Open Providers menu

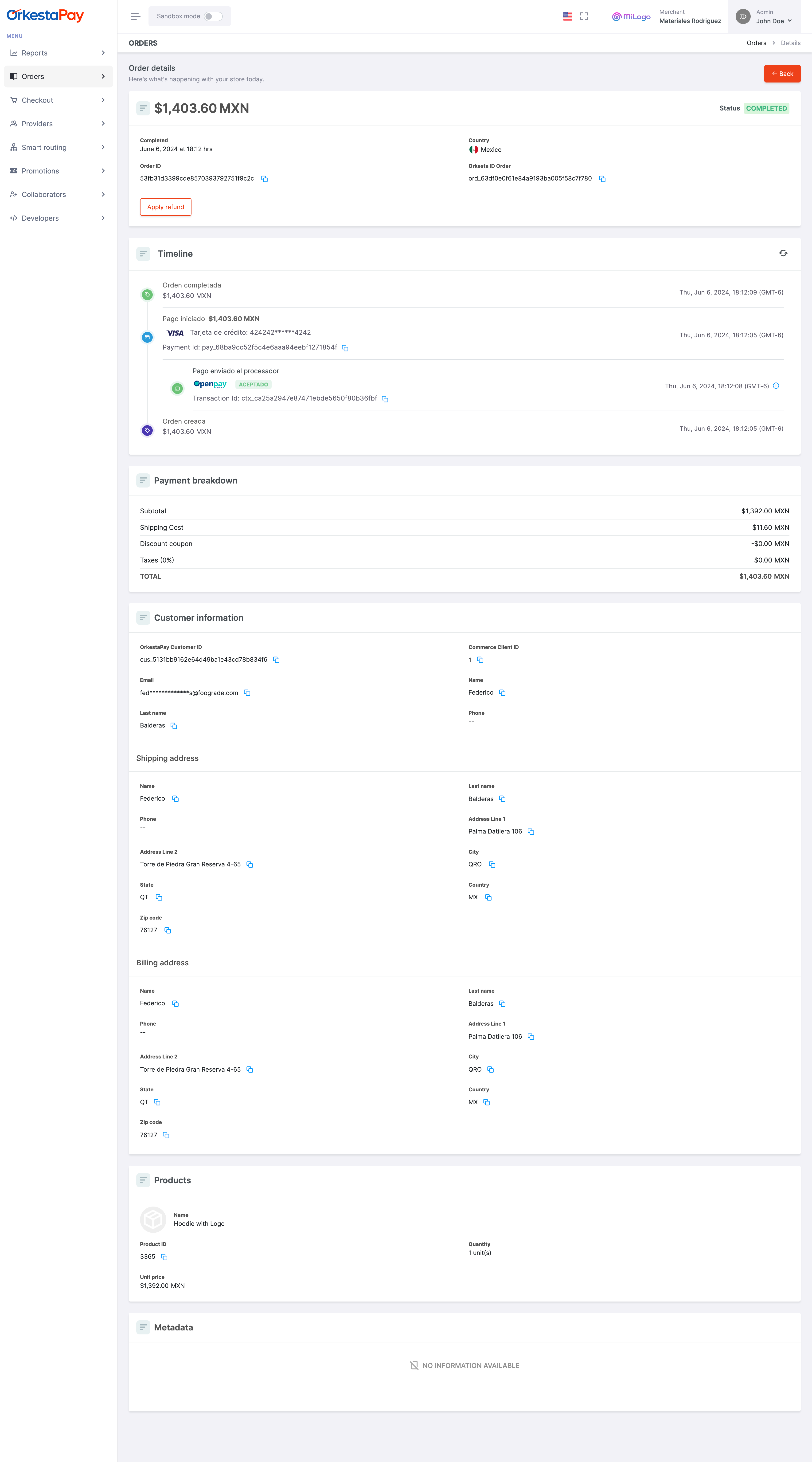[58, 124]
